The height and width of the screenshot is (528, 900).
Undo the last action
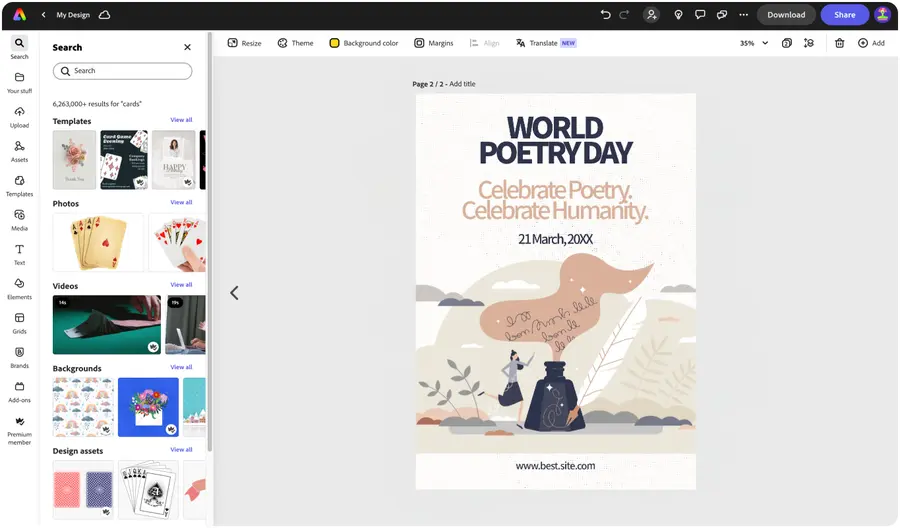[605, 15]
